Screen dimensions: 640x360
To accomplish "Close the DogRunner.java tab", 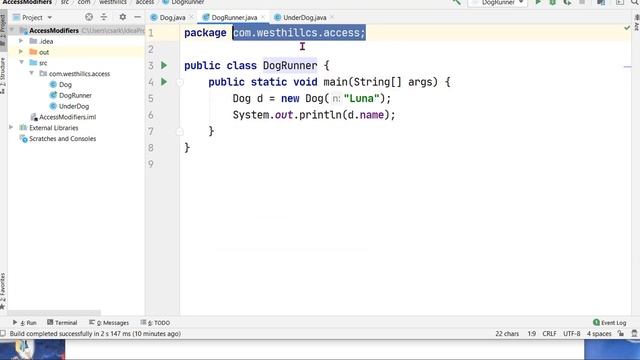I will tap(263, 17).
